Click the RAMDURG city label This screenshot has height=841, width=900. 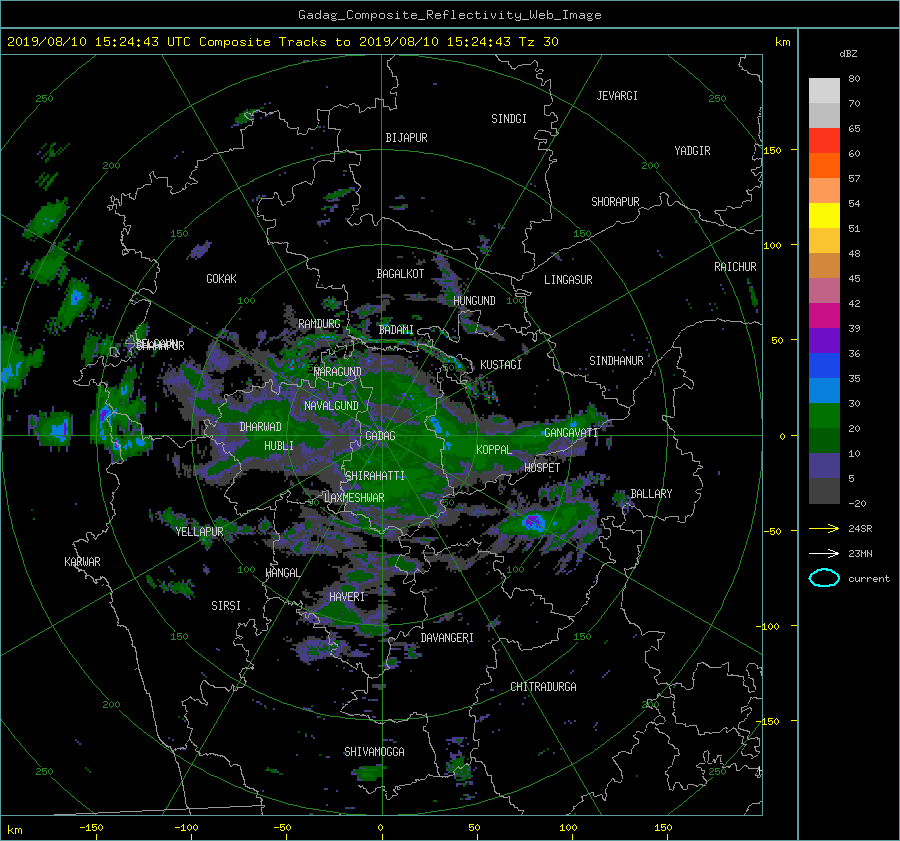coord(319,324)
